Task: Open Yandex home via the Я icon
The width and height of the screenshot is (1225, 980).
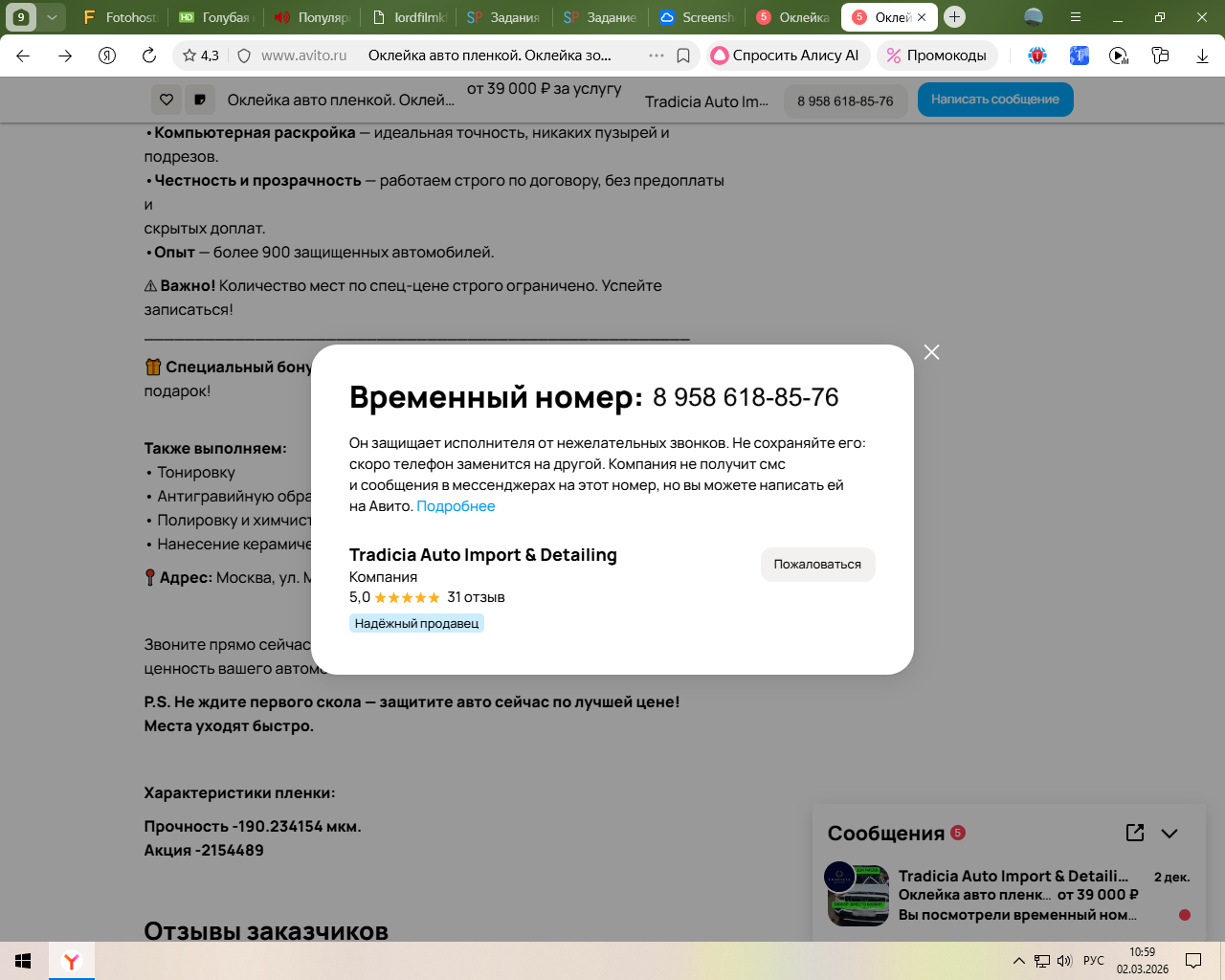Action: coord(107,56)
